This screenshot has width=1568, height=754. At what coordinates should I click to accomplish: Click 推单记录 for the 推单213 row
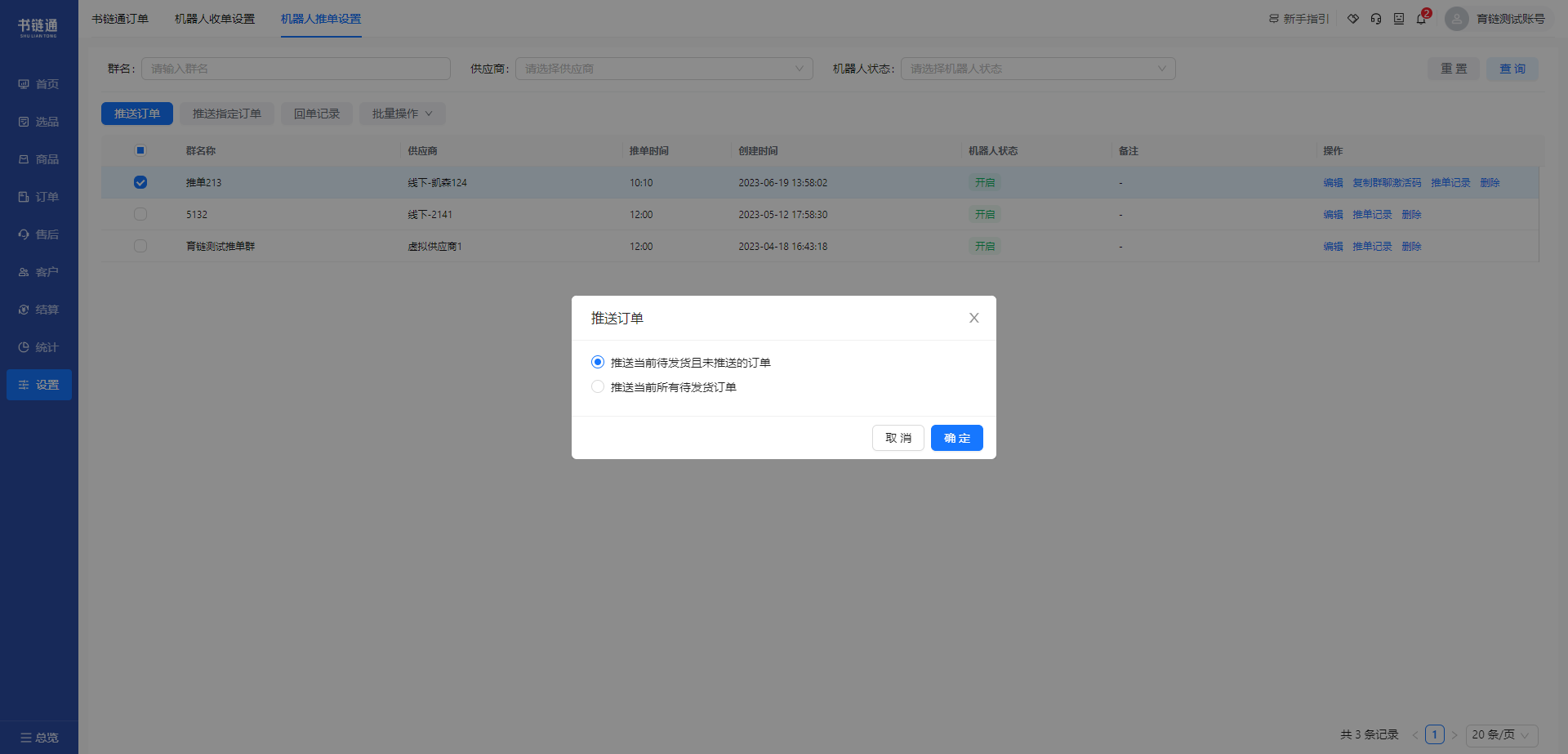tap(1451, 182)
